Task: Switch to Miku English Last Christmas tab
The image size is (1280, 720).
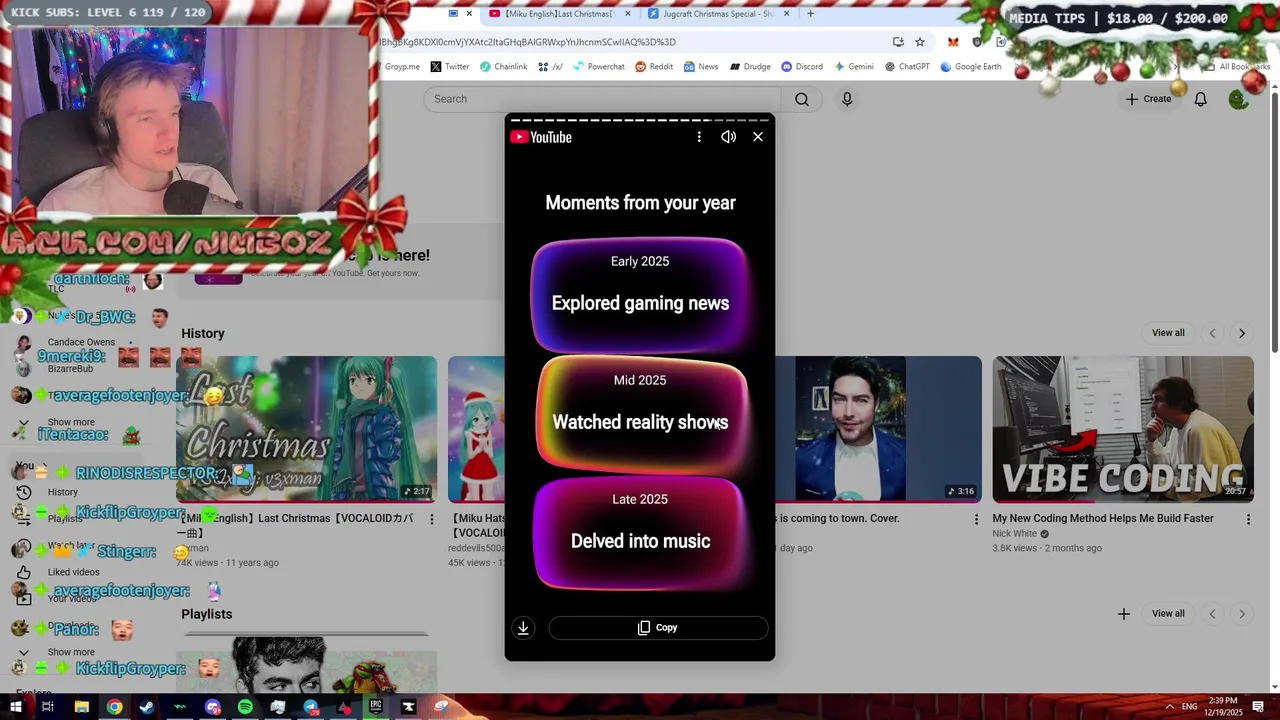Action: (x=560, y=14)
